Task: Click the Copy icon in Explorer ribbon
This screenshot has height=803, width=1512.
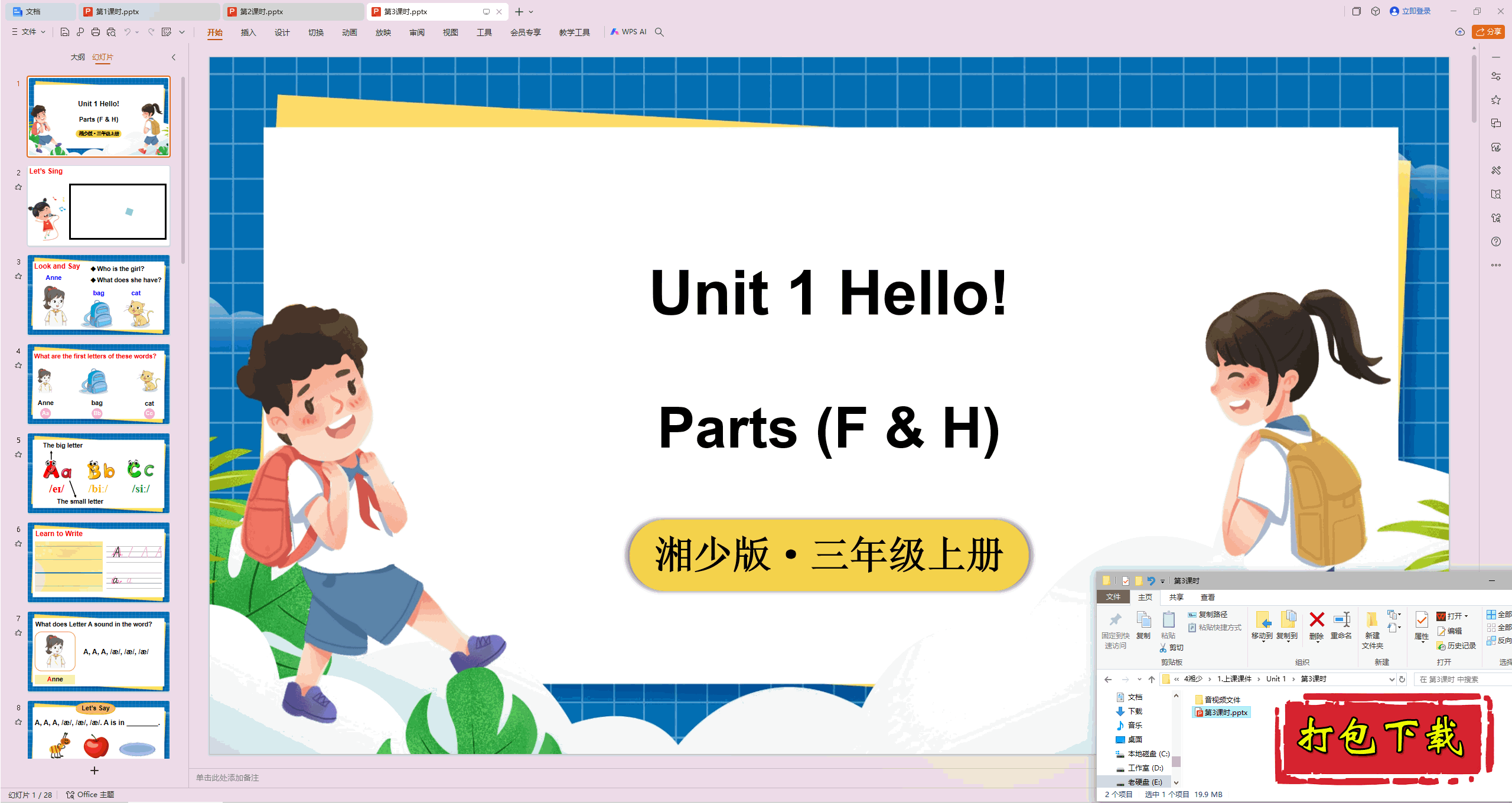Action: click(x=1143, y=620)
